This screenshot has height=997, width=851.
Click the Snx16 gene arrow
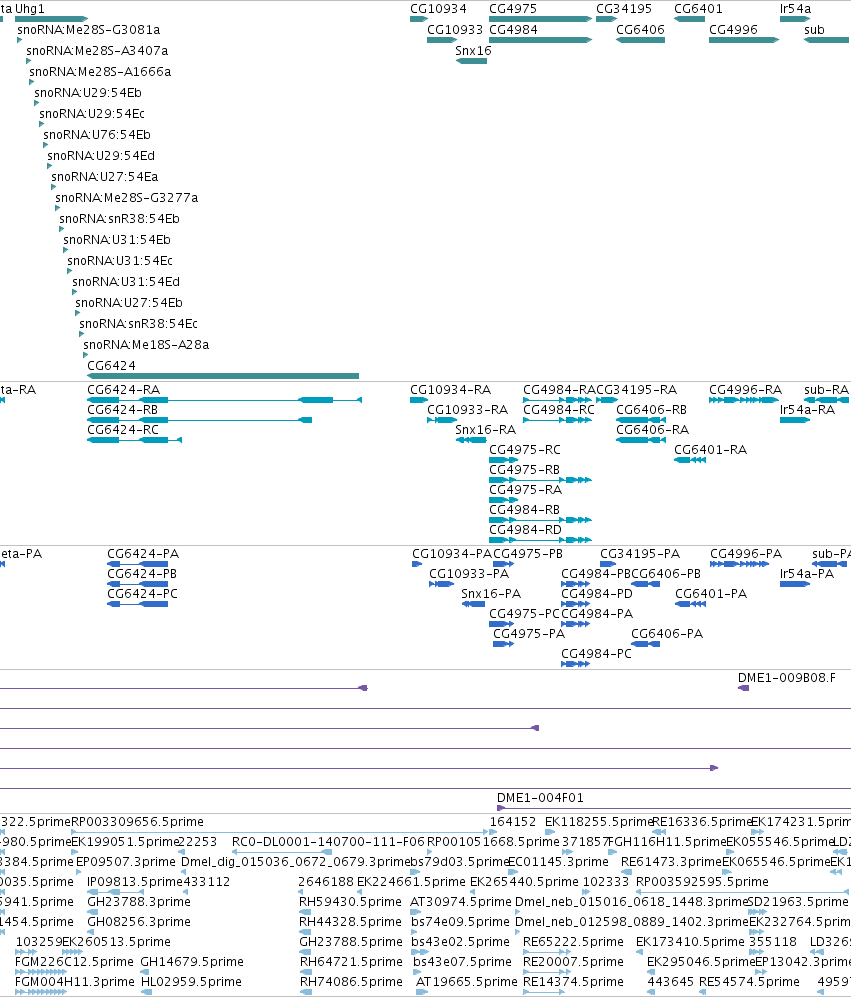[x=471, y=61]
